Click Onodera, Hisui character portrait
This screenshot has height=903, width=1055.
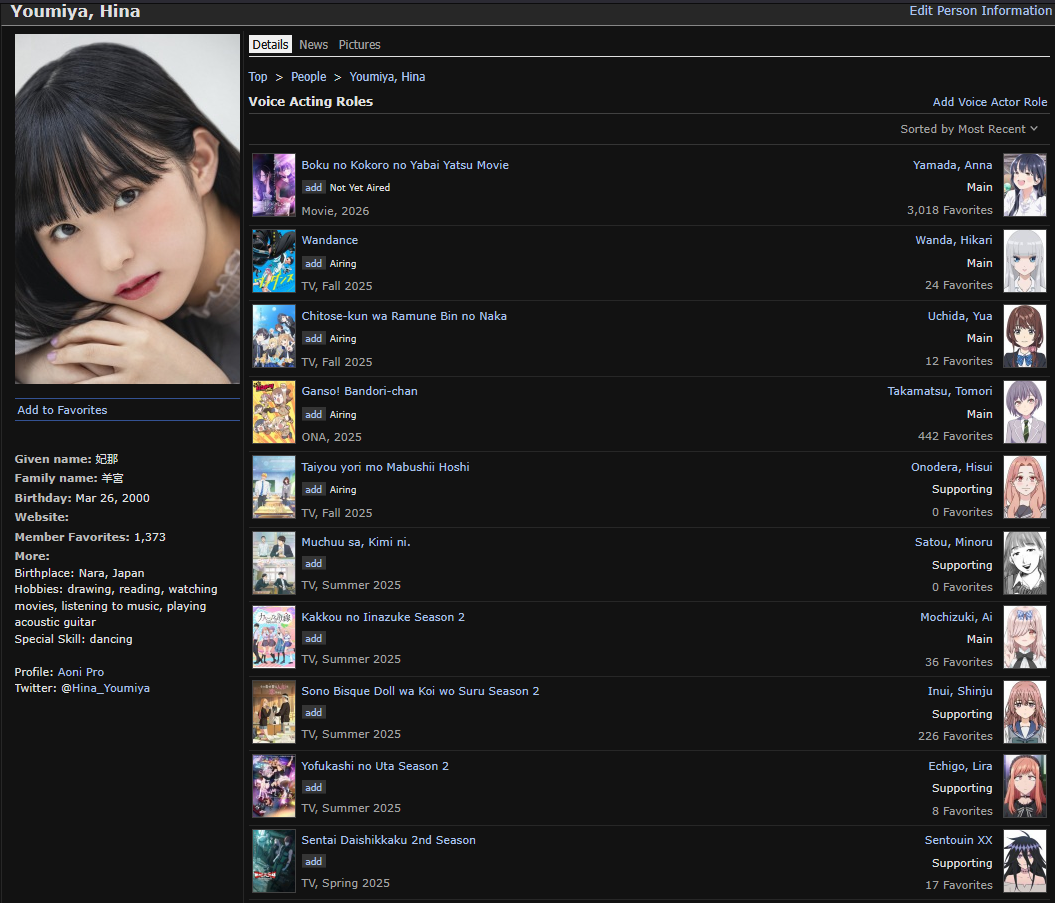(x=1025, y=487)
